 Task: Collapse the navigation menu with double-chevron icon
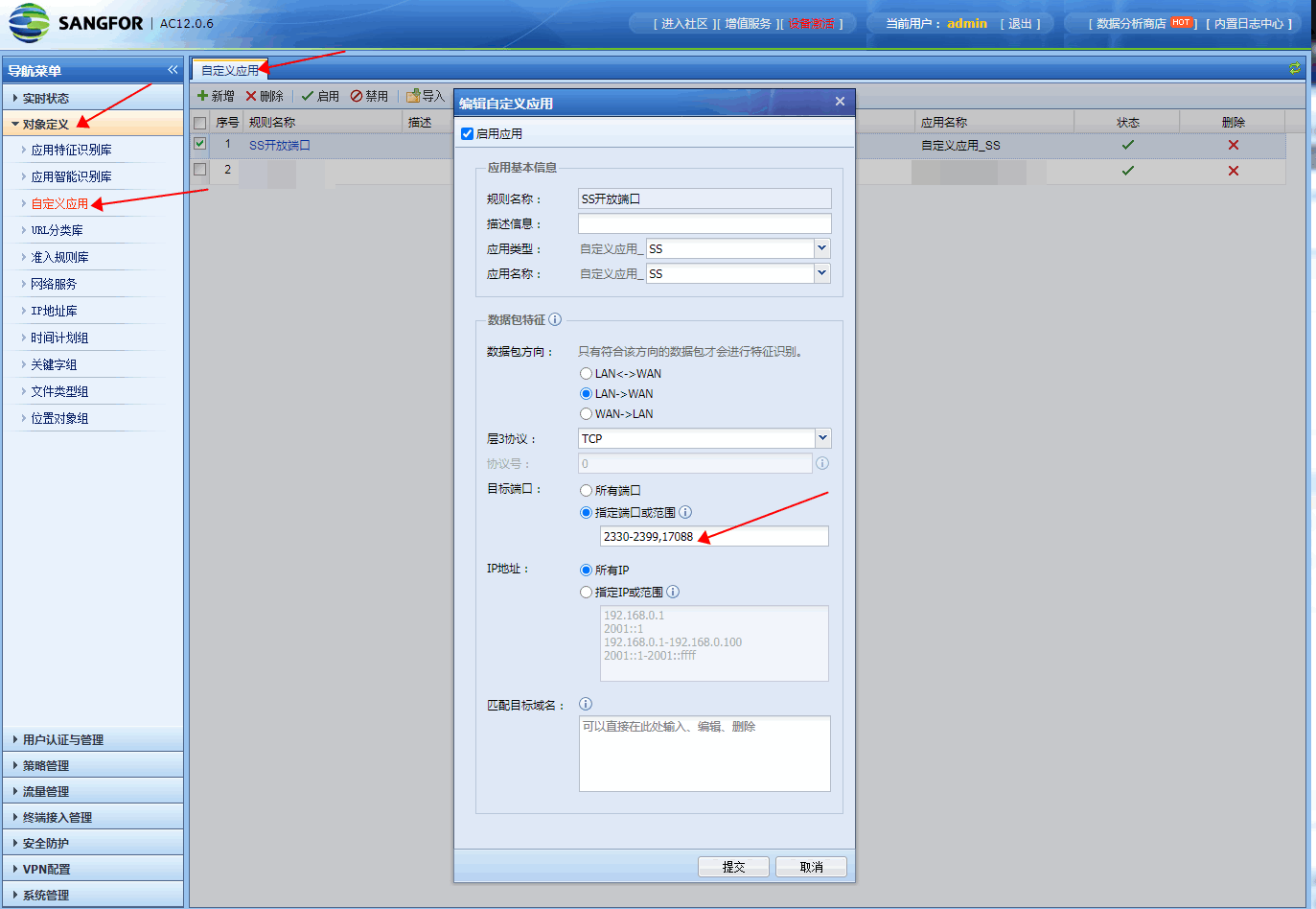(x=173, y=70)
